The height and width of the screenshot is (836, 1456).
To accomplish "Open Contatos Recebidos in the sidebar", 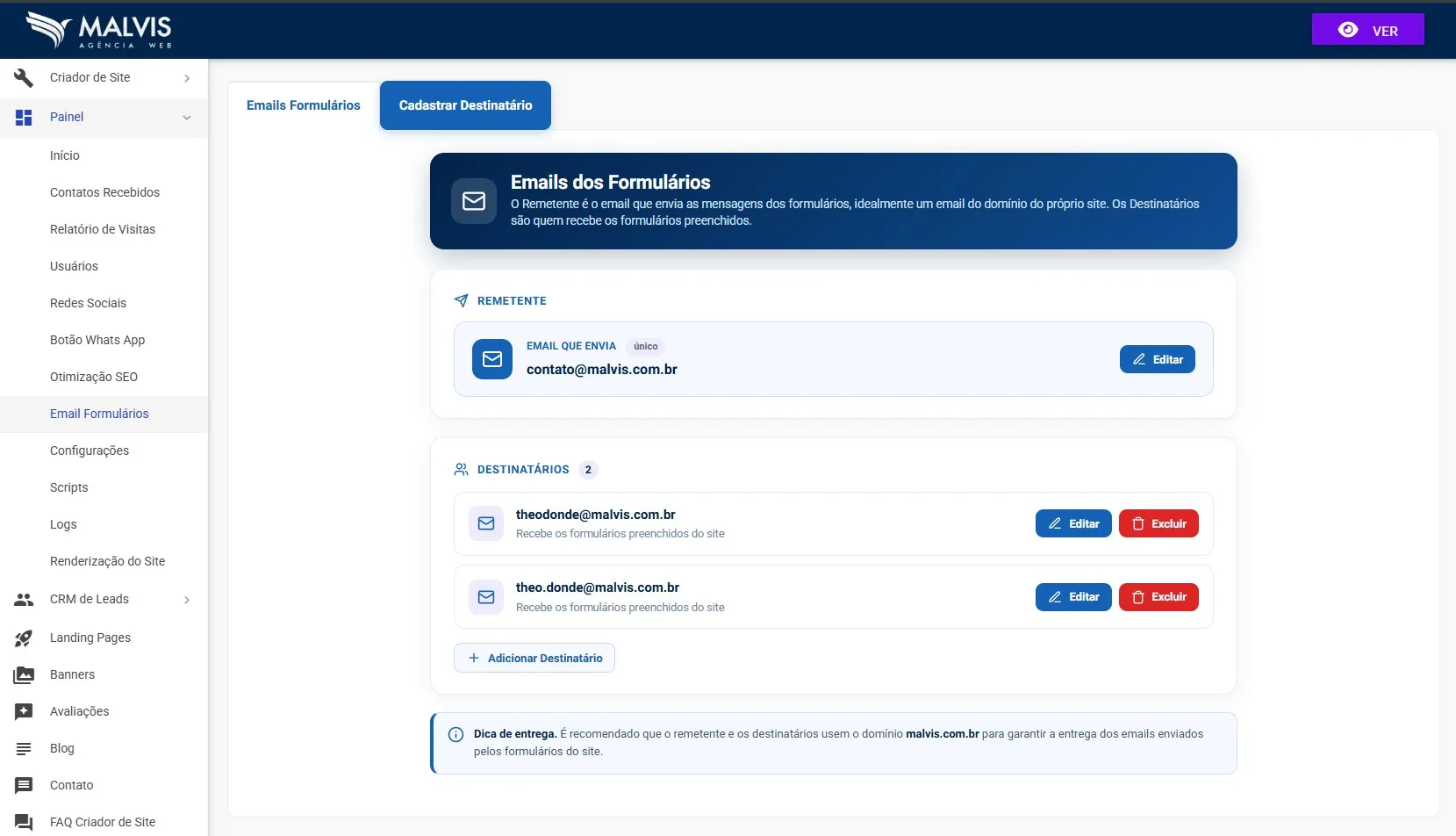I will [104, 192].
